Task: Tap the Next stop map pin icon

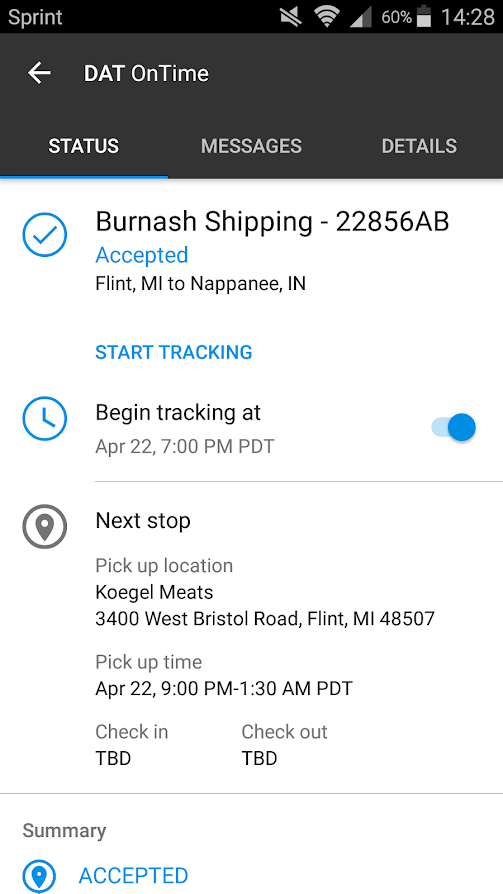Action: [x=44, y=526]
